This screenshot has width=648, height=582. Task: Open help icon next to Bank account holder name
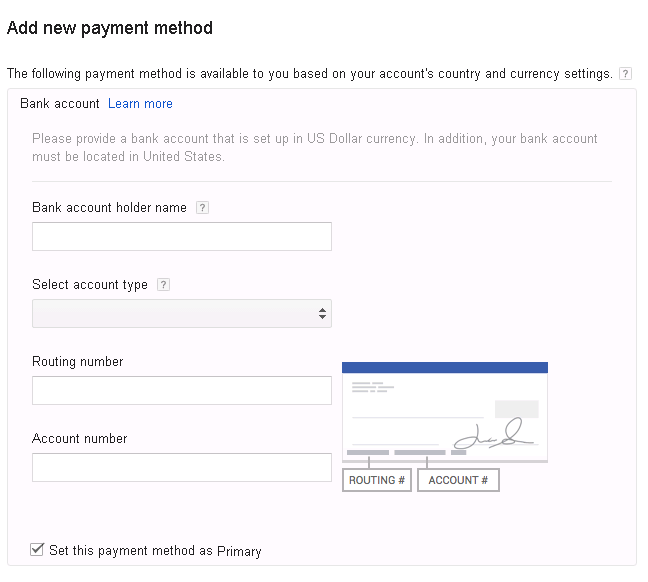[202, 208]
